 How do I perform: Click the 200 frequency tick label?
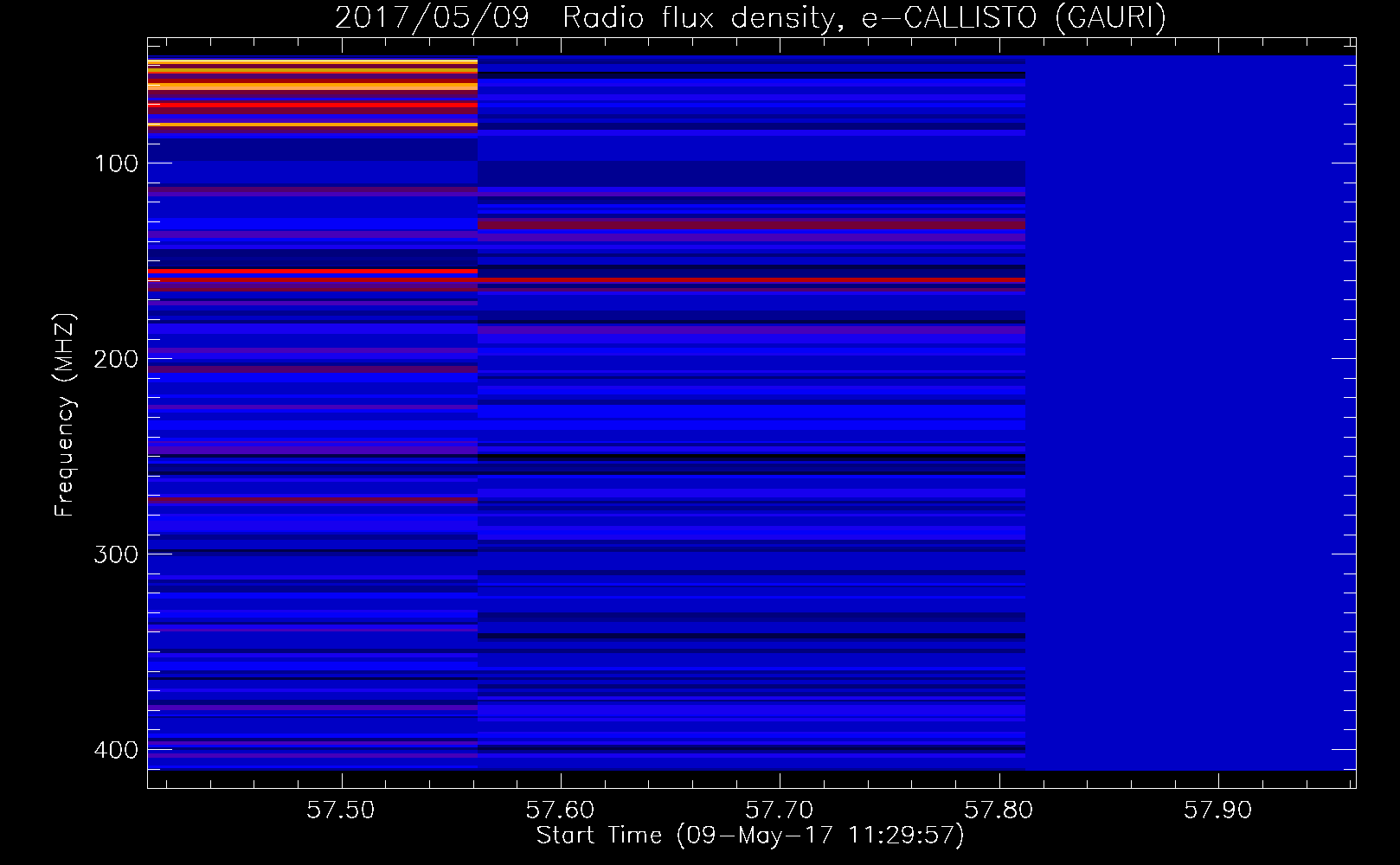[x=116, y=359]
